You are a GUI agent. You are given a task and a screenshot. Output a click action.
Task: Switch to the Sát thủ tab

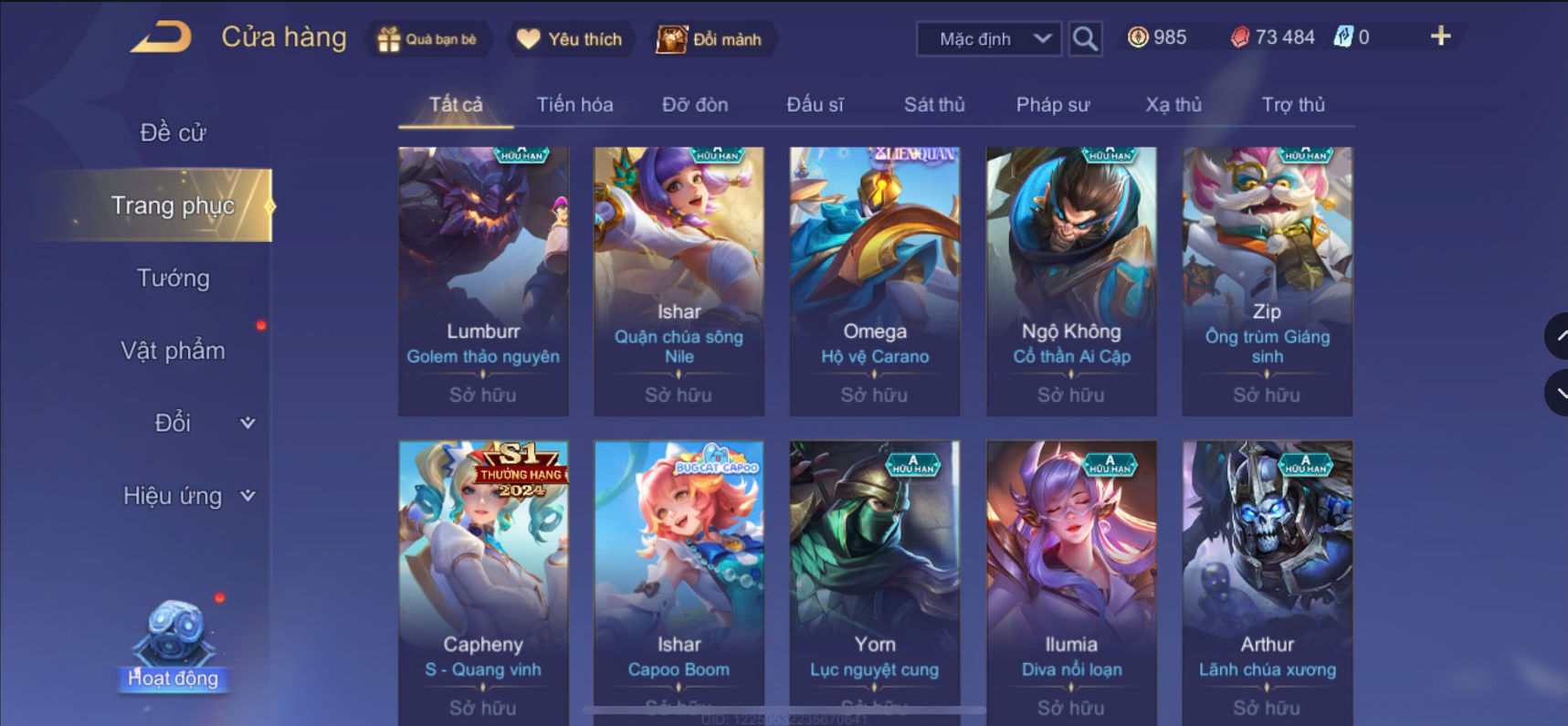click(x=934, y=104)
